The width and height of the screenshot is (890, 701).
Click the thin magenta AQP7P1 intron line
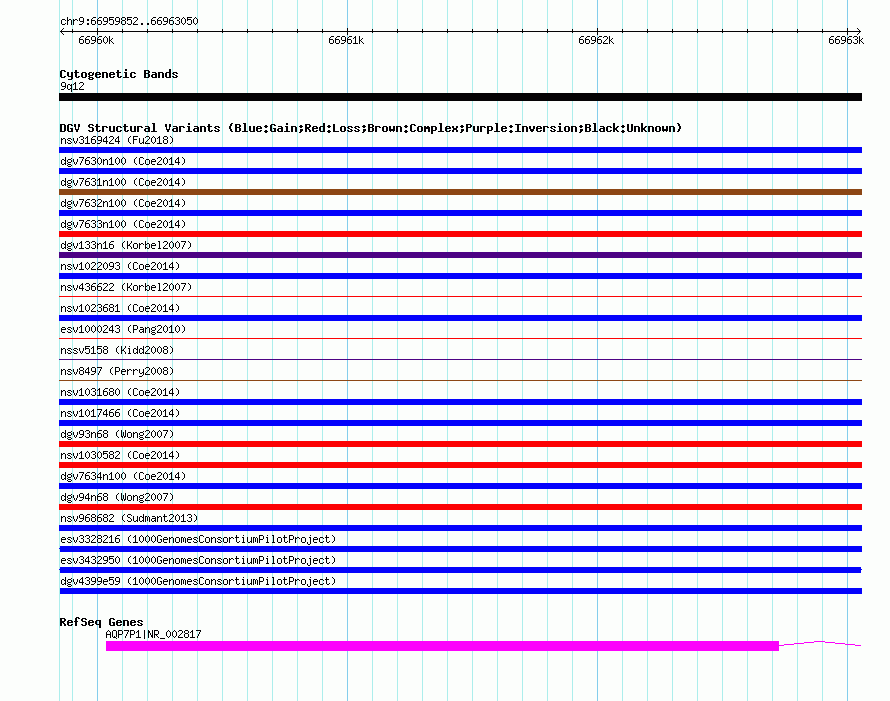[820, 643]
